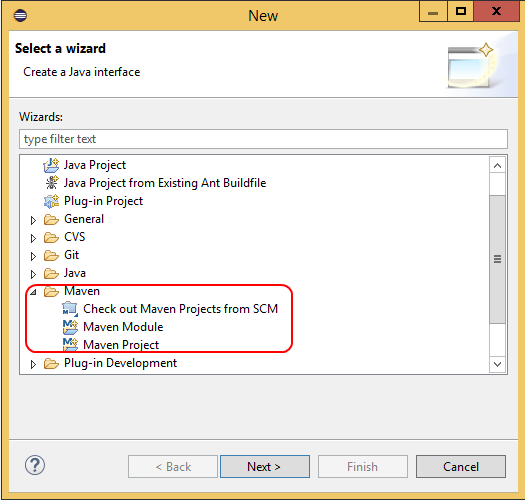Click the wizard list scroll down arrow
The image size is (525, 500).
498,364
